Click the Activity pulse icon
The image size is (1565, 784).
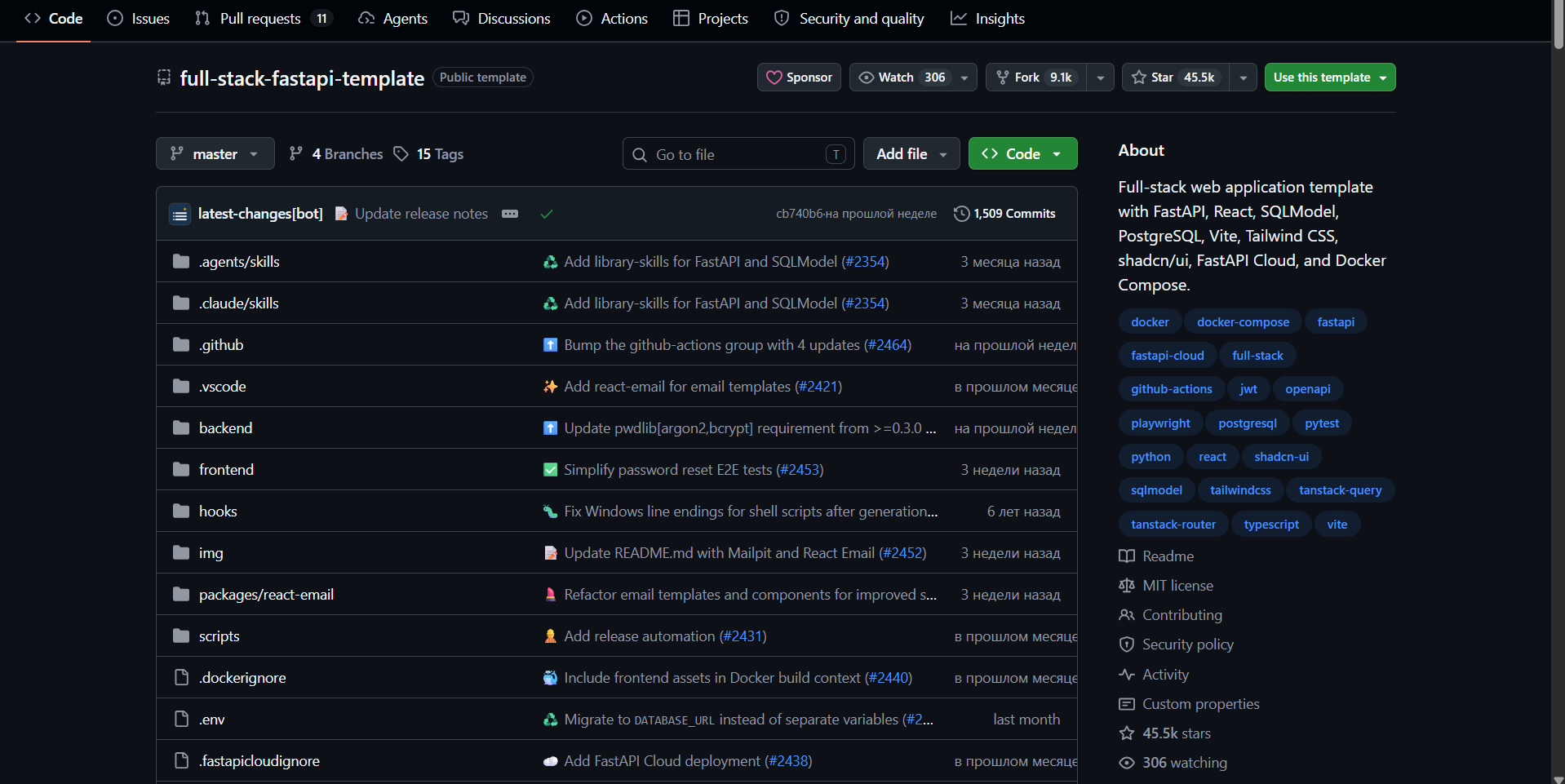1127,675
